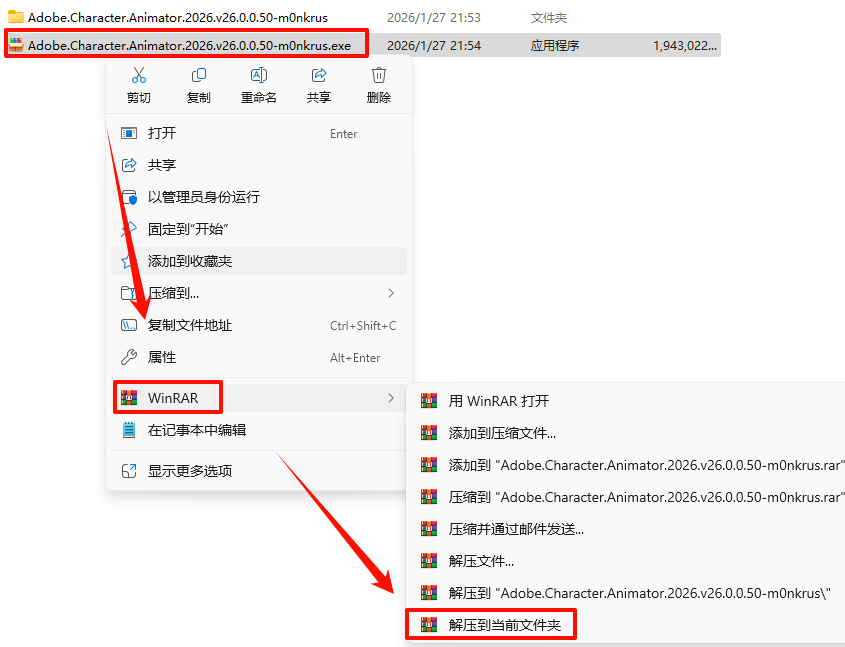
Task: Select Extract files (解压文件...)
Action: pyautogui.click(x=627, y=561)
